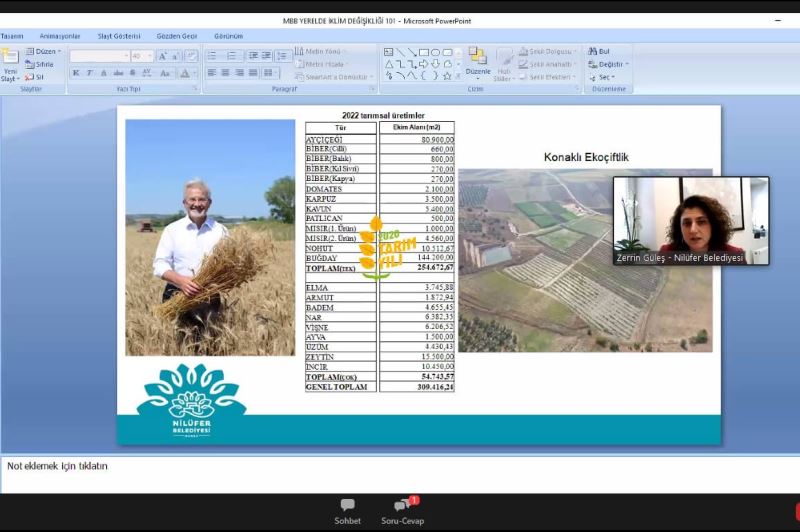Toggle italic text formatting
Screen dimensions: 800x532
coord(90,73)
